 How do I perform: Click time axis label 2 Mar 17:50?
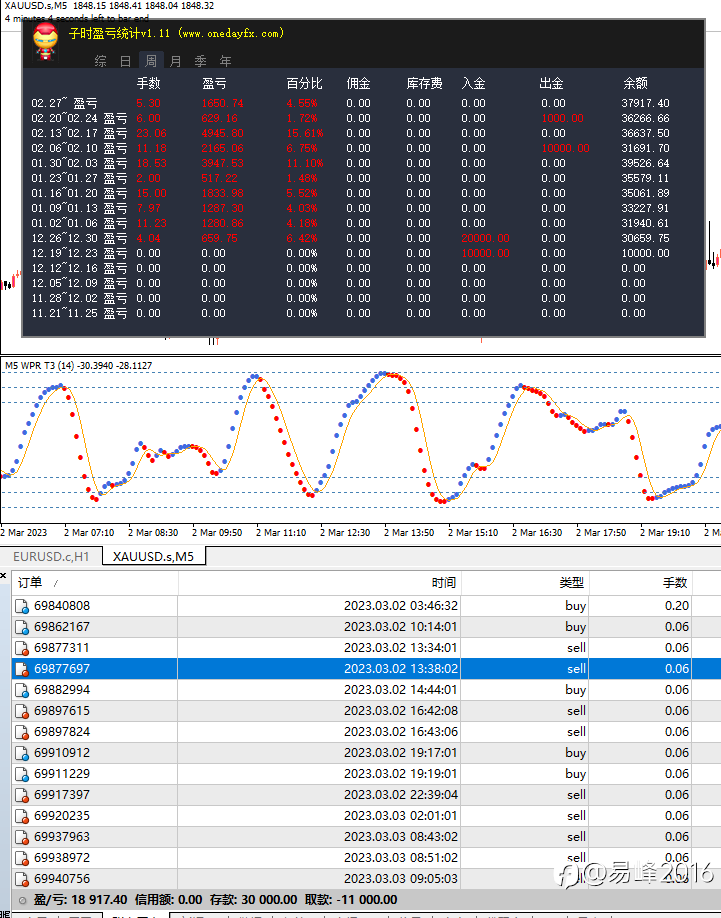click(x=601, y=533)
